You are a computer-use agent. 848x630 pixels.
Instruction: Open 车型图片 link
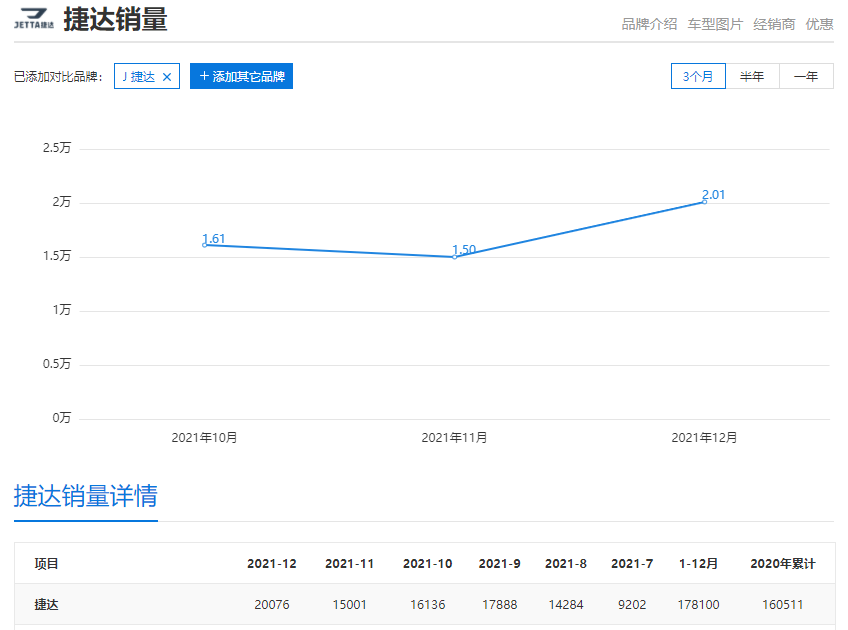[715, 24]
